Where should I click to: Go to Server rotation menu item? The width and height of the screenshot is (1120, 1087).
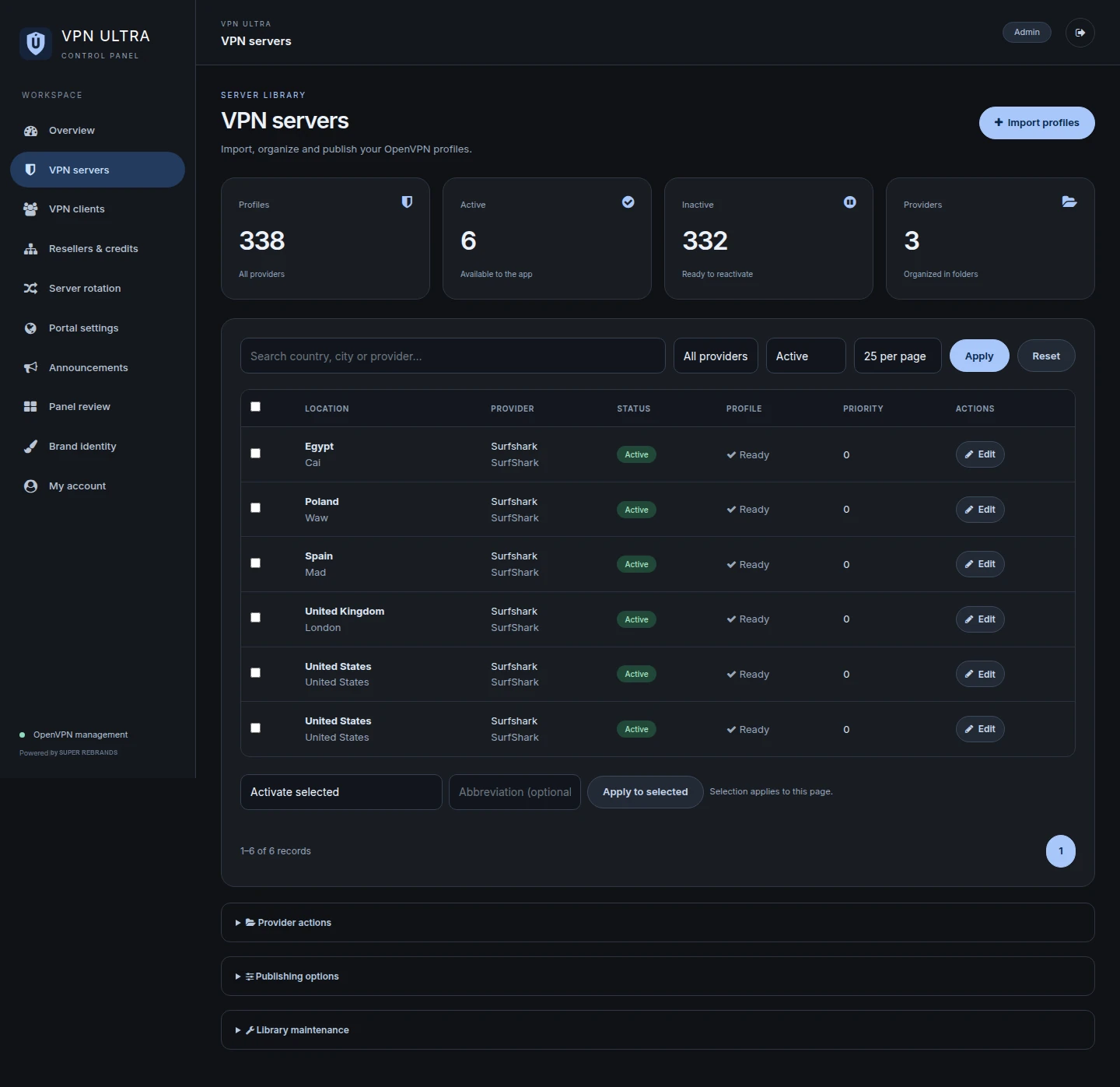[x=97, y=289]
